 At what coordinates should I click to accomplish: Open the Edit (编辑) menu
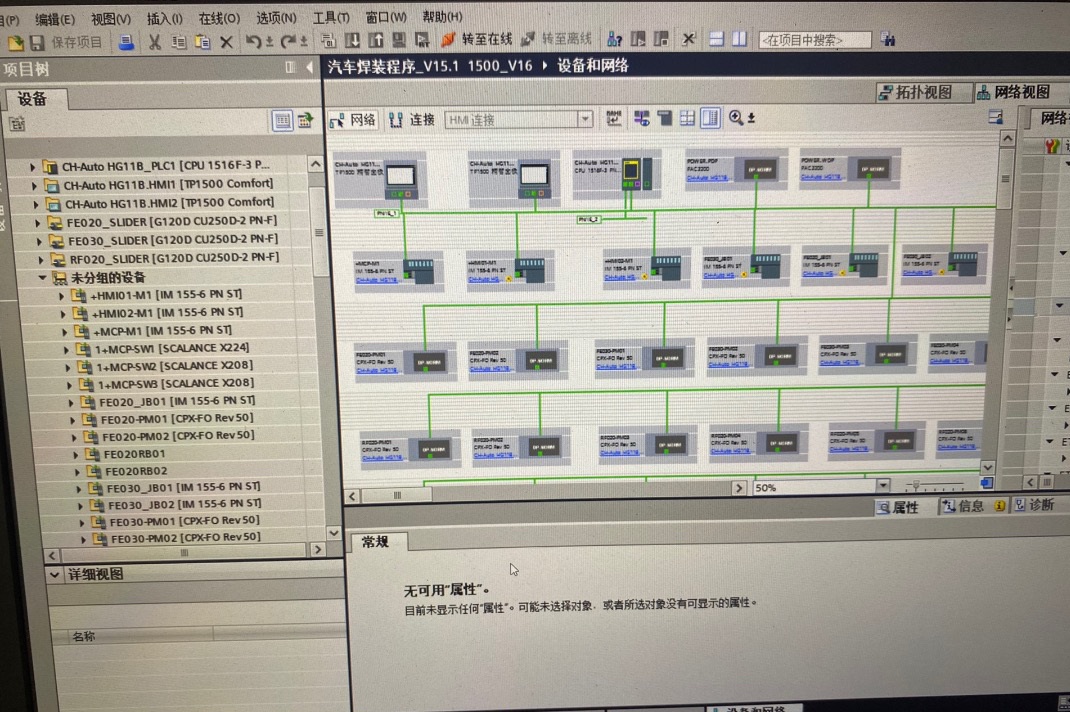click(55, 19)
